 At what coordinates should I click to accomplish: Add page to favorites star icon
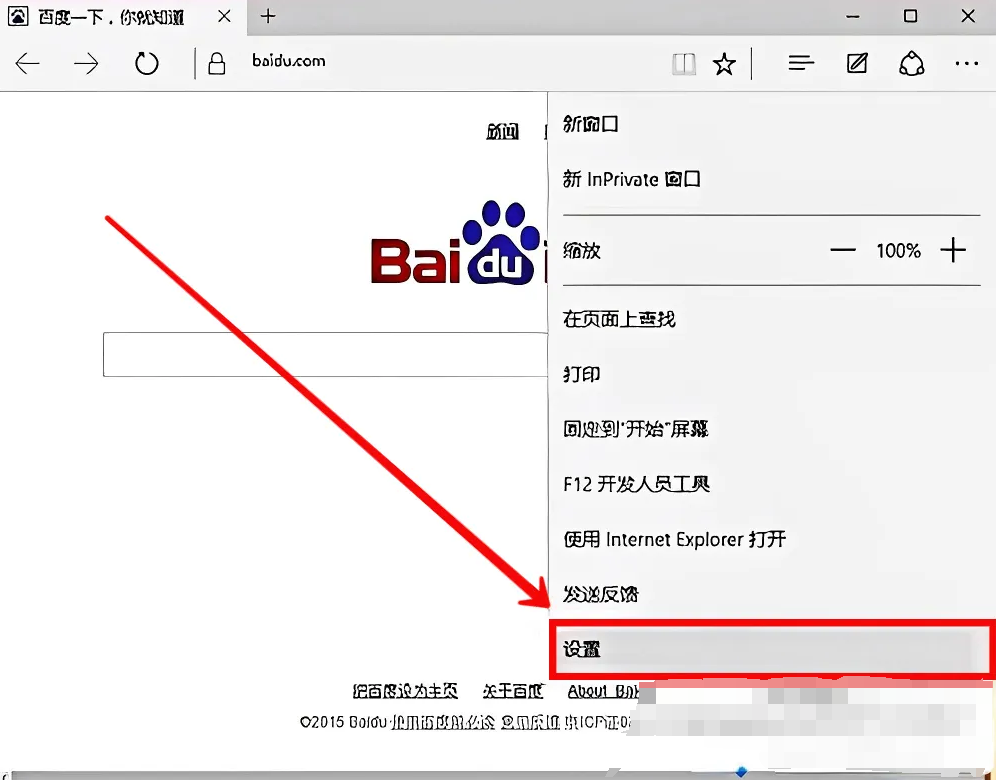tap(724, 64)
